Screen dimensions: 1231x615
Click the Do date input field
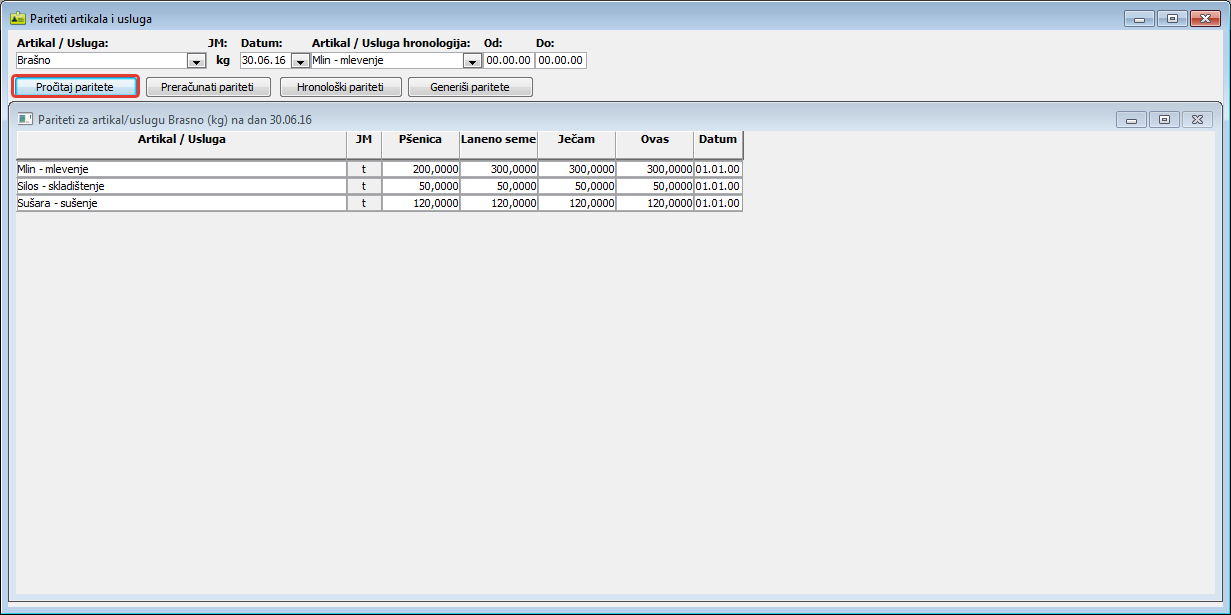pyautogui.click(x=560, y=60)
